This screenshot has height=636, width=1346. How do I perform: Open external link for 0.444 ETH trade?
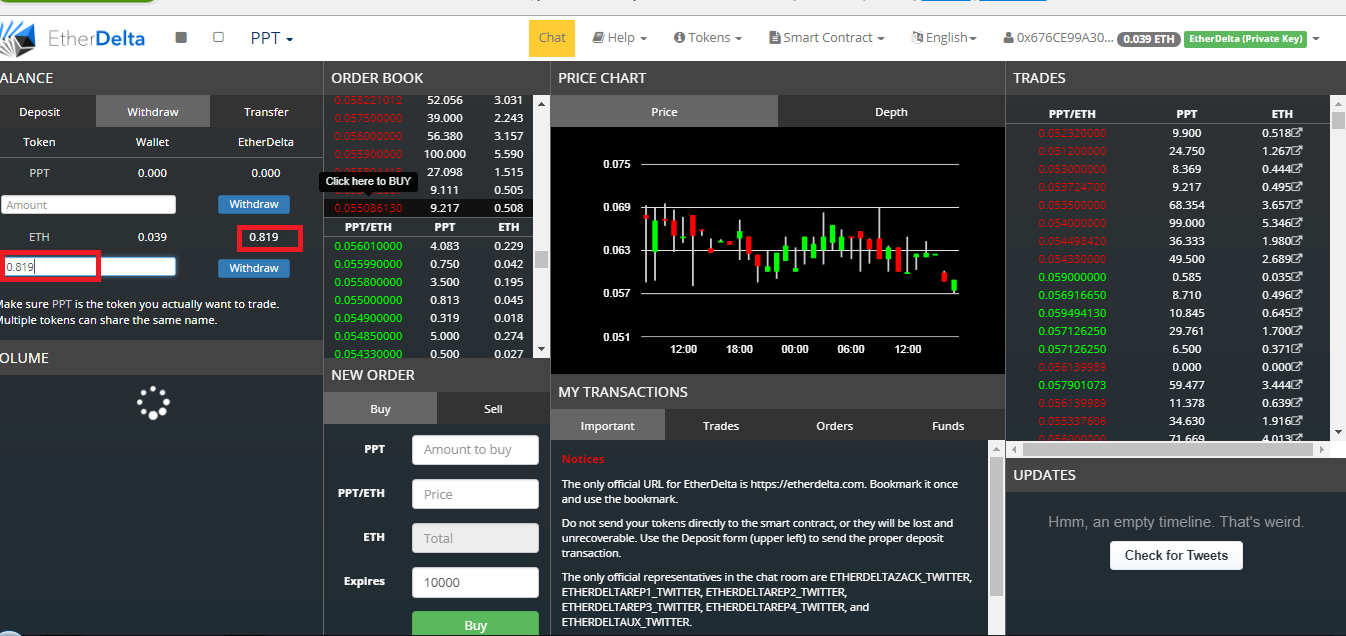[x=1297, y=169]
